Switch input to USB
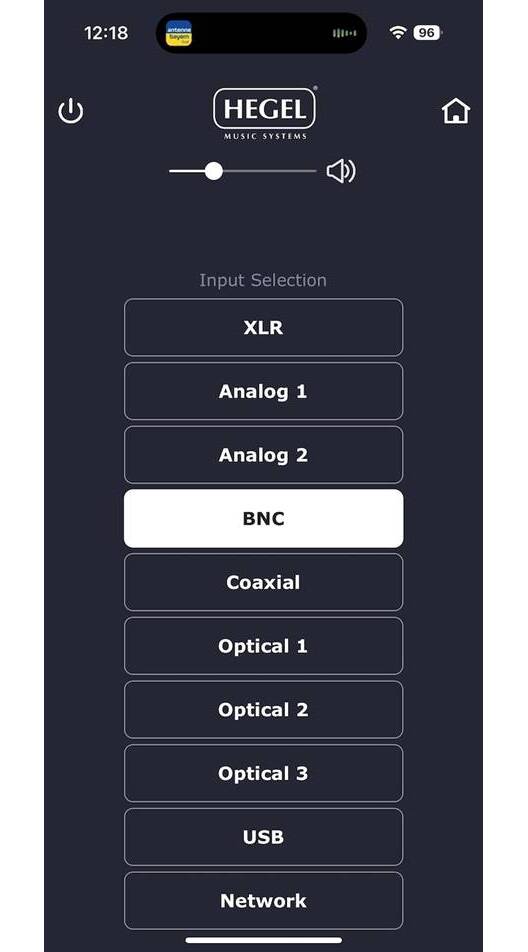 point(263,837)
